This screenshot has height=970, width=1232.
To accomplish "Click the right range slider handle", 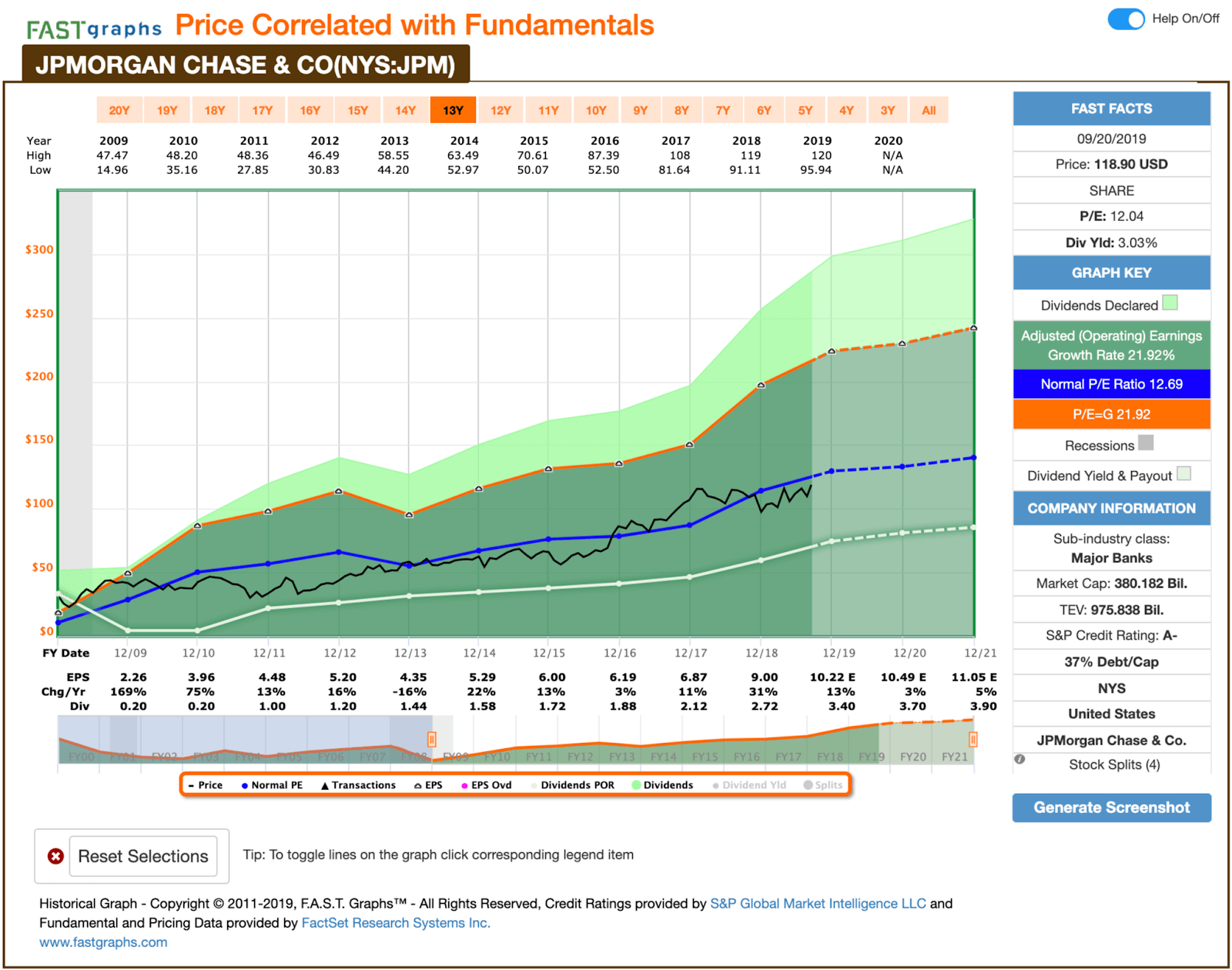I will pyautogui.click(x=973, y=740).
